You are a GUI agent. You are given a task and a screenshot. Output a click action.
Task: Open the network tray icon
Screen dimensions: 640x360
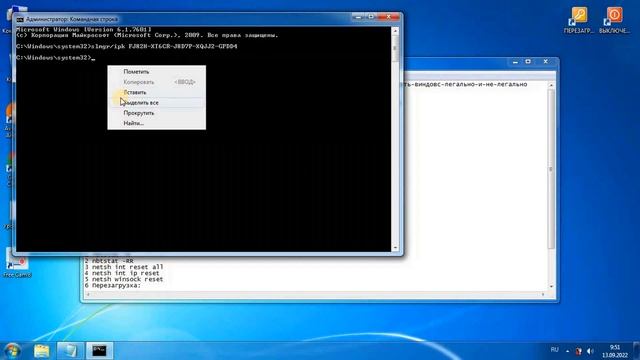(578, 351)
